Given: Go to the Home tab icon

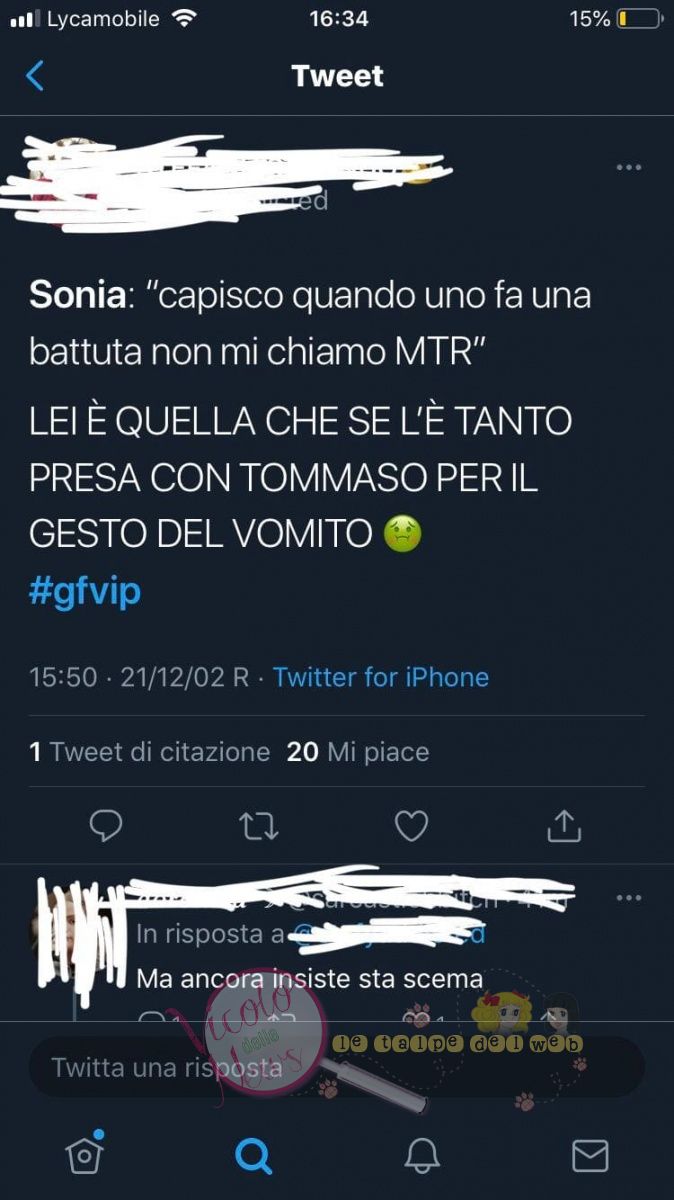Looking at the screenshot, I should [x=85, y=1155].
